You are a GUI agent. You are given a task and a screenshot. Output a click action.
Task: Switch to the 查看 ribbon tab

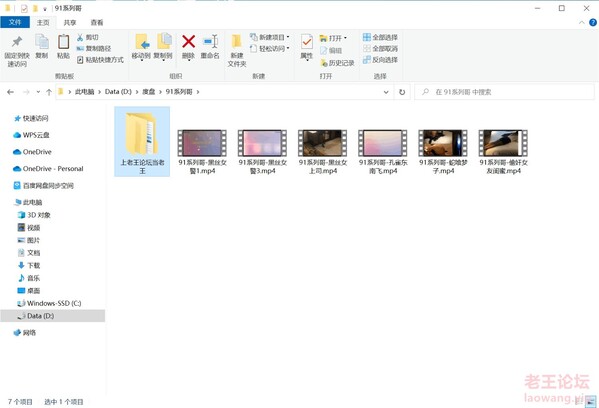pos(97,23)
